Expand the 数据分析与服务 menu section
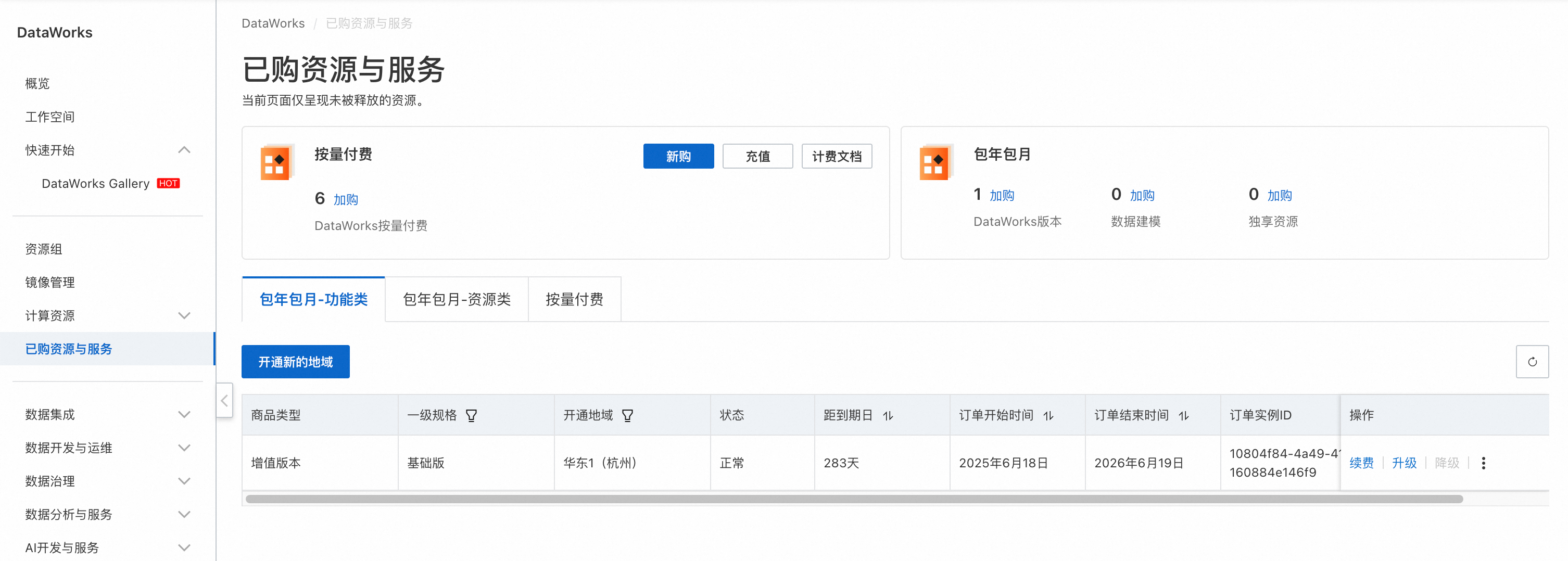Viewport: 1568px width, 561px height. pos(184,515)
